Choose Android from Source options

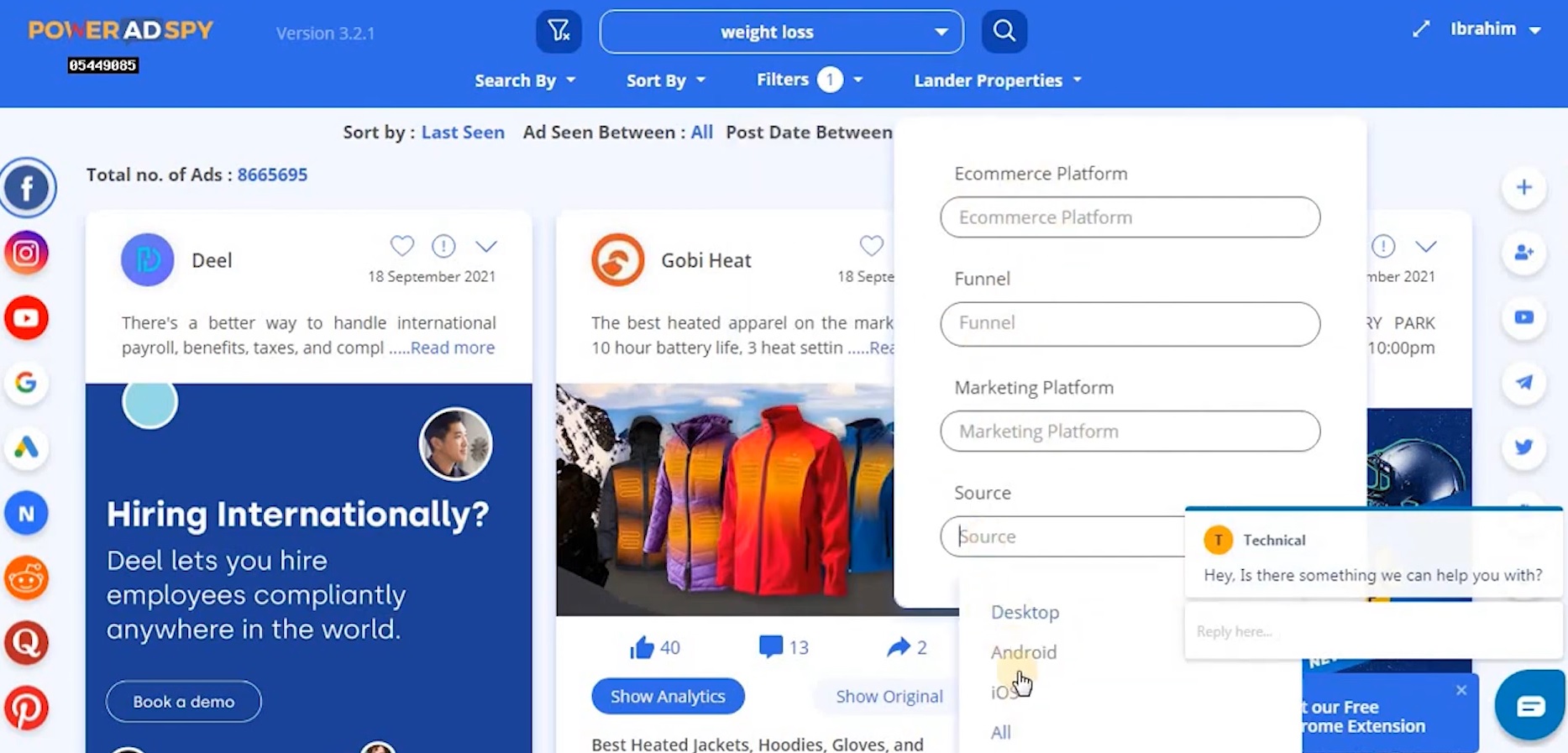(1024, 652)
